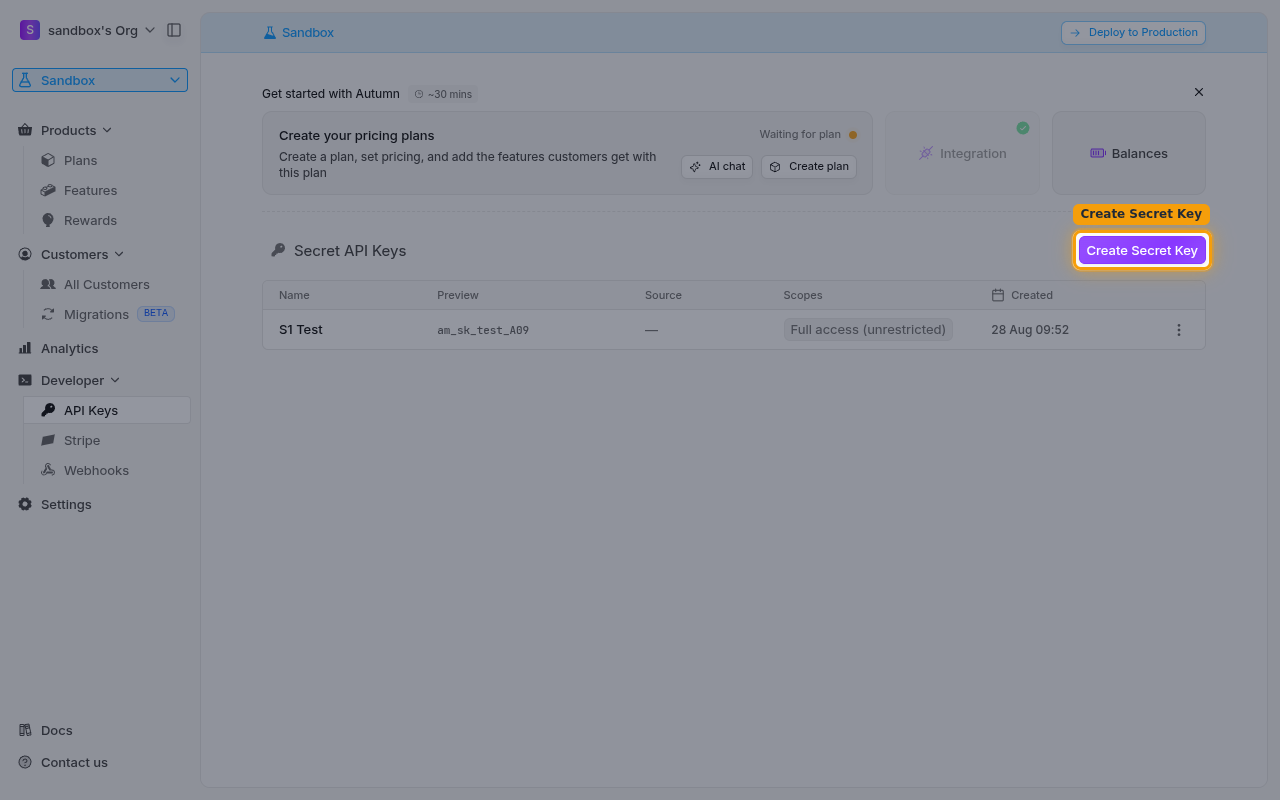Click the Create plan button
This screenshot has height=800, width=1280.
809,167
